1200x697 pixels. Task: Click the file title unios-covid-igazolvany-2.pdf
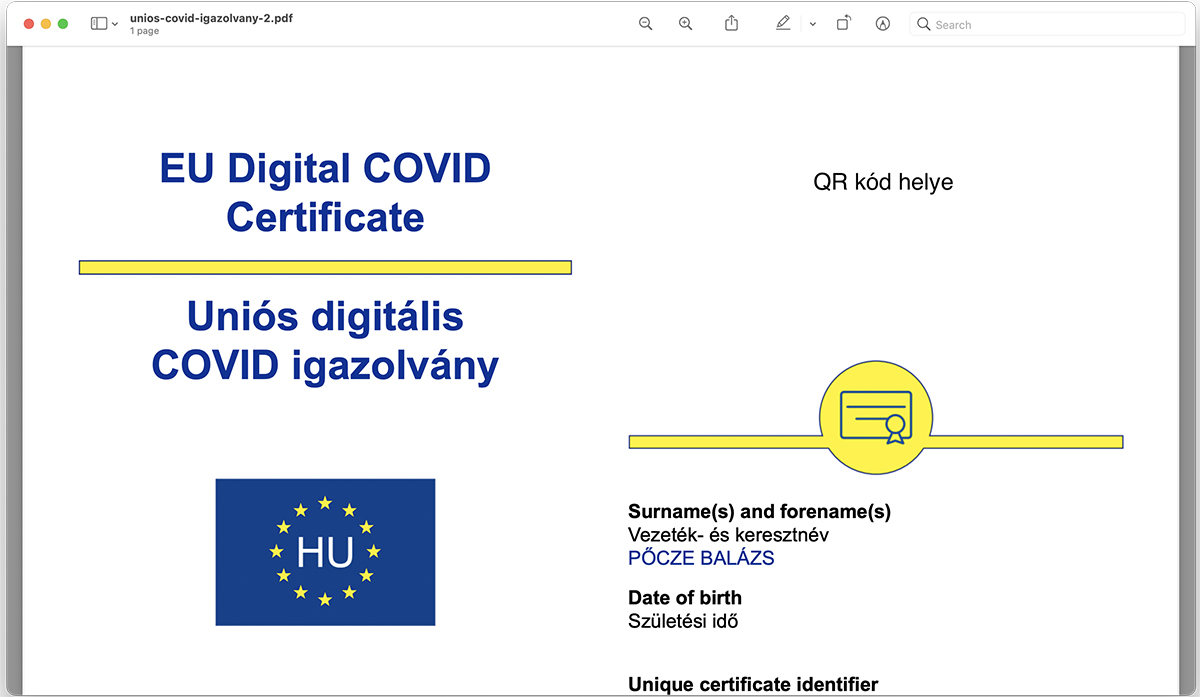point(211,18)
